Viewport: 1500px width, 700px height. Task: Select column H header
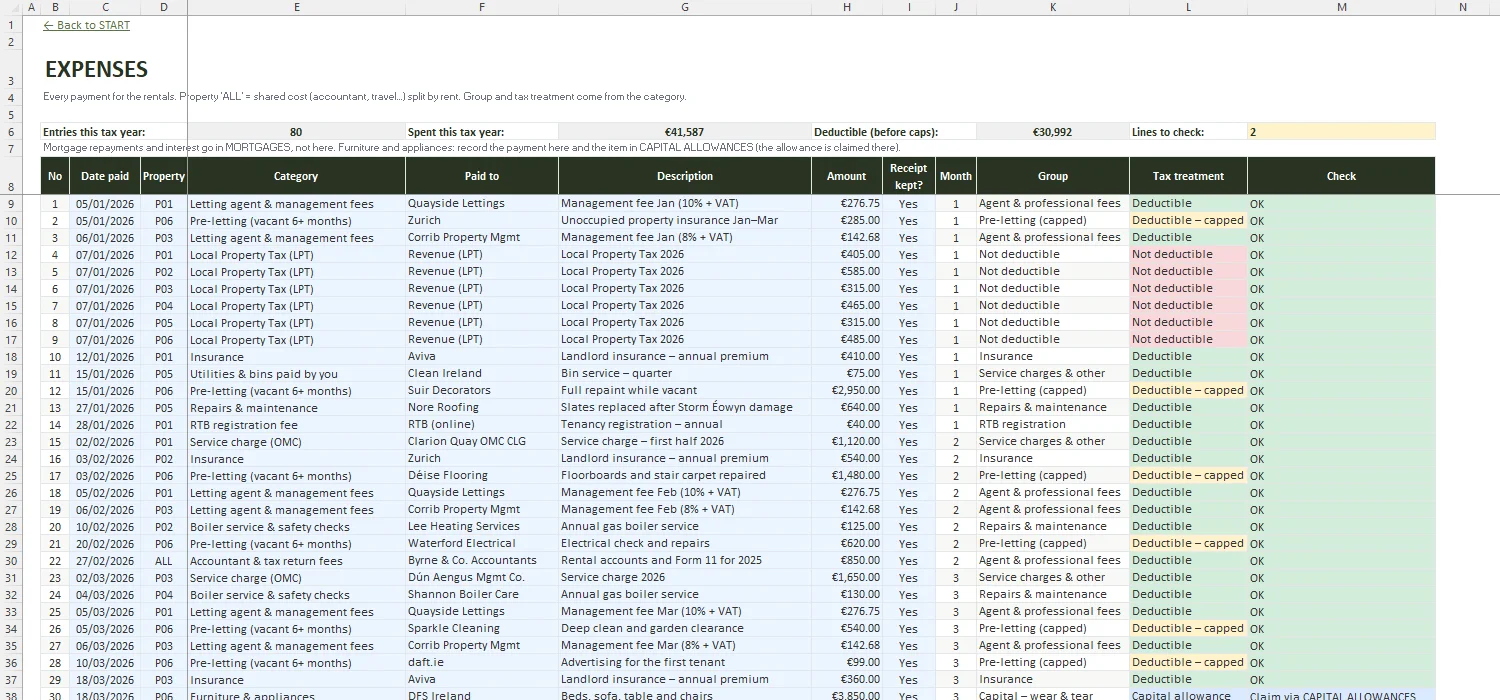(846, 7)
